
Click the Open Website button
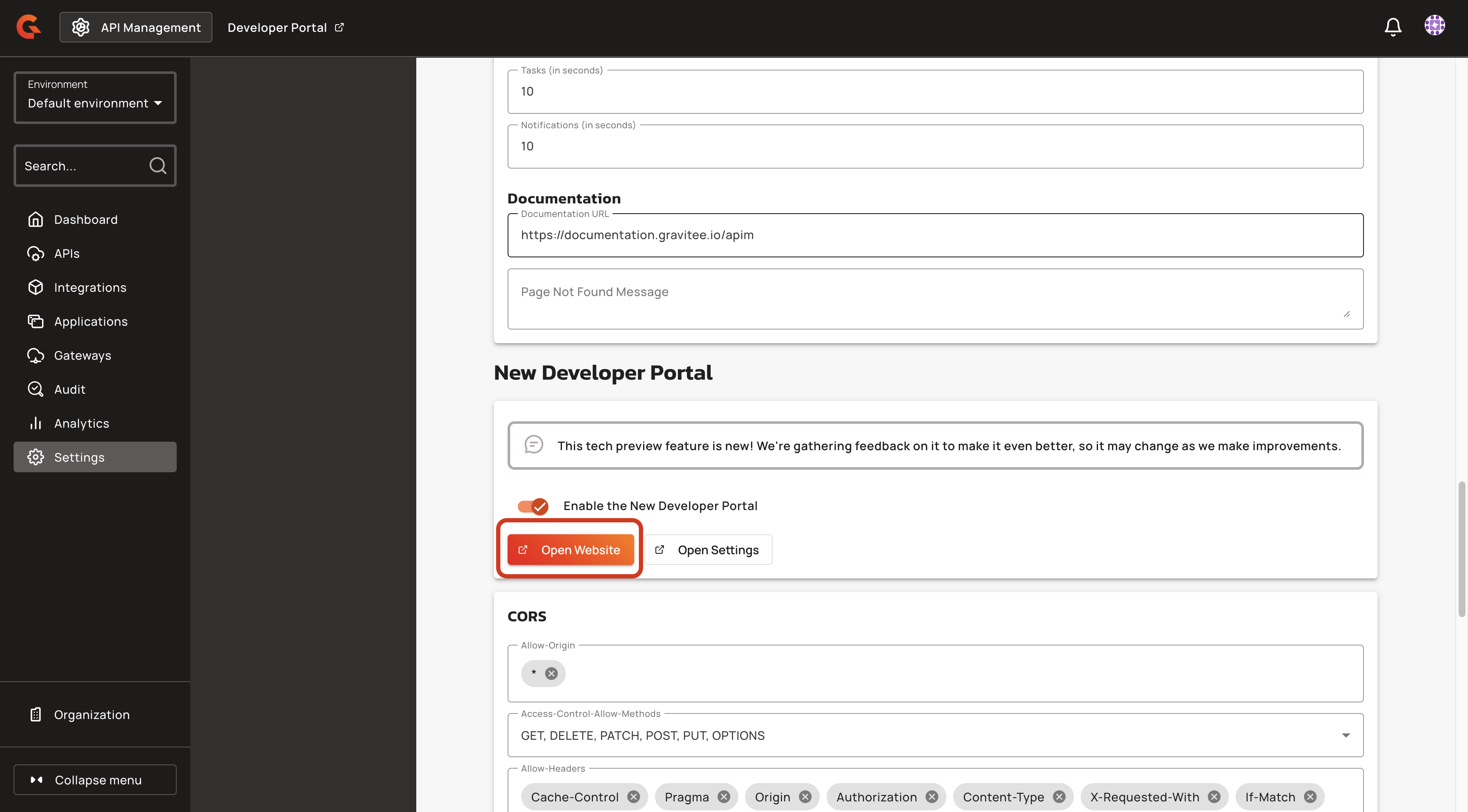click(570, 550)
